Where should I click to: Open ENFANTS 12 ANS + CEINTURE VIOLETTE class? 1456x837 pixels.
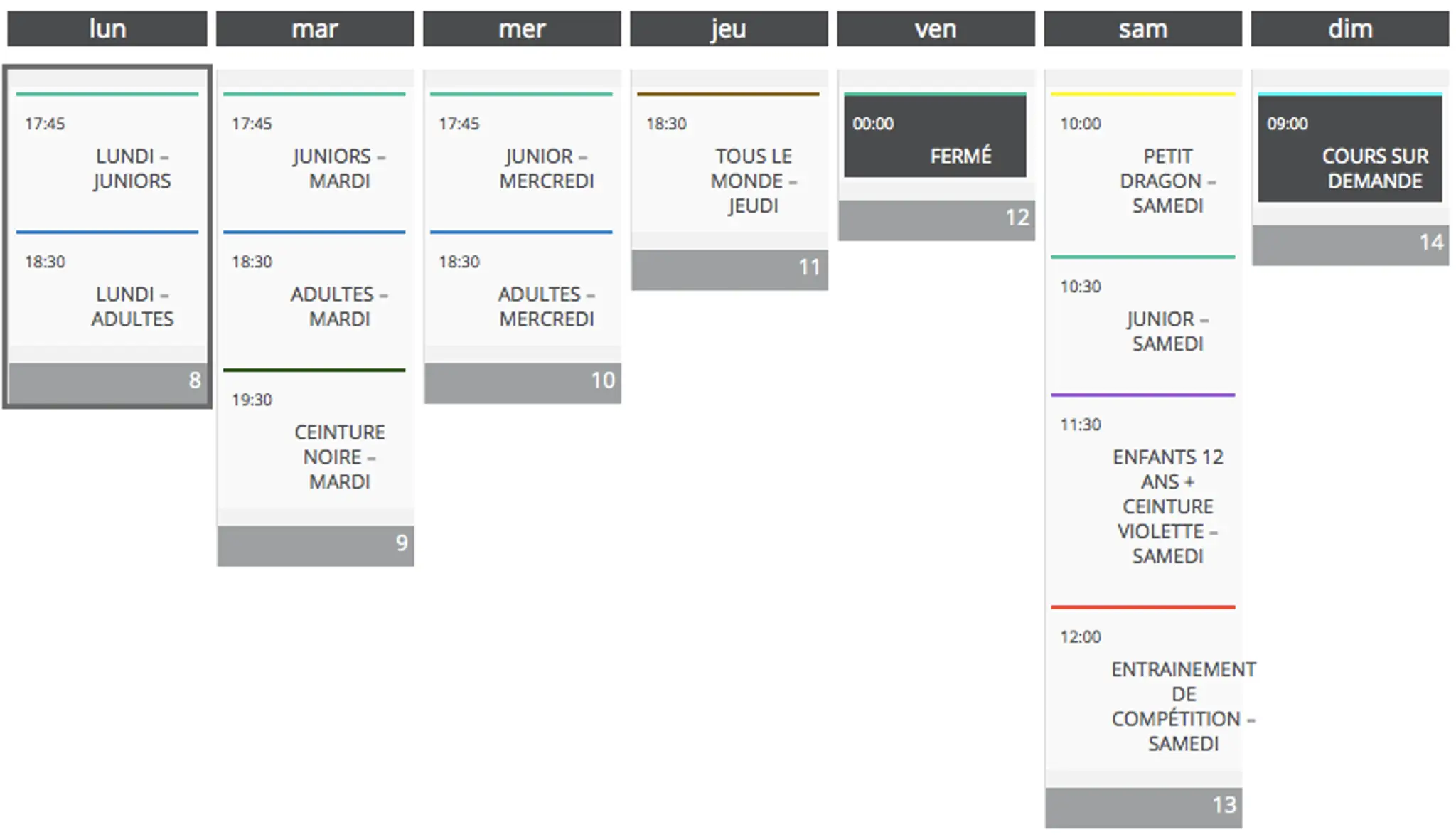(1167, 506)
